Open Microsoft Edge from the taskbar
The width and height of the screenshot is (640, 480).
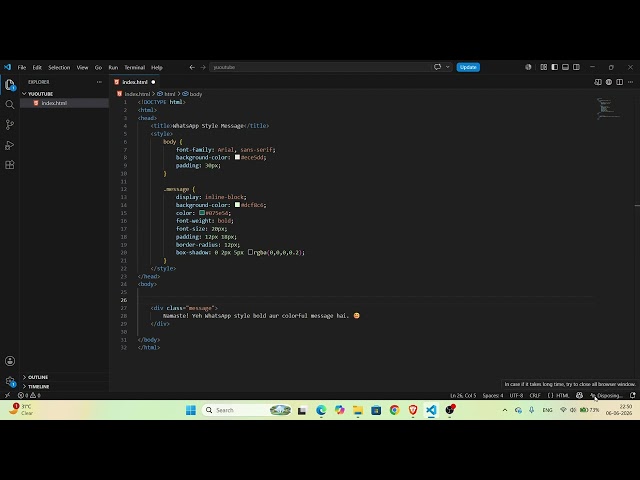click(321, 410)
